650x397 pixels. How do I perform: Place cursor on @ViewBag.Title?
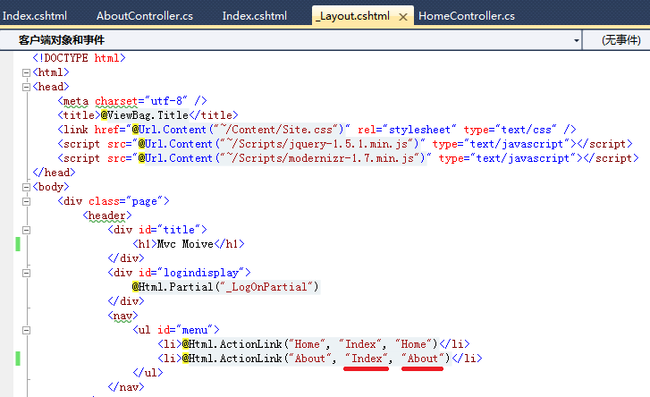click(145, 115)
